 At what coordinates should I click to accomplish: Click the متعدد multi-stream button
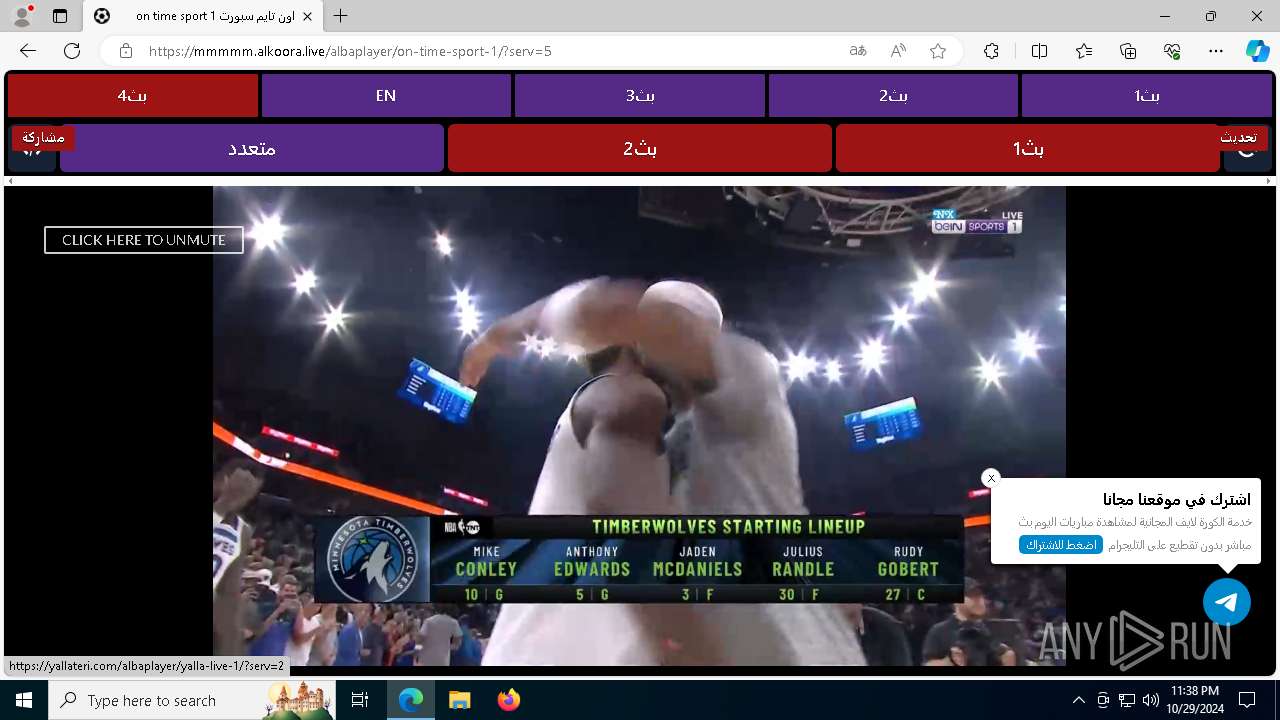[252, 148]
